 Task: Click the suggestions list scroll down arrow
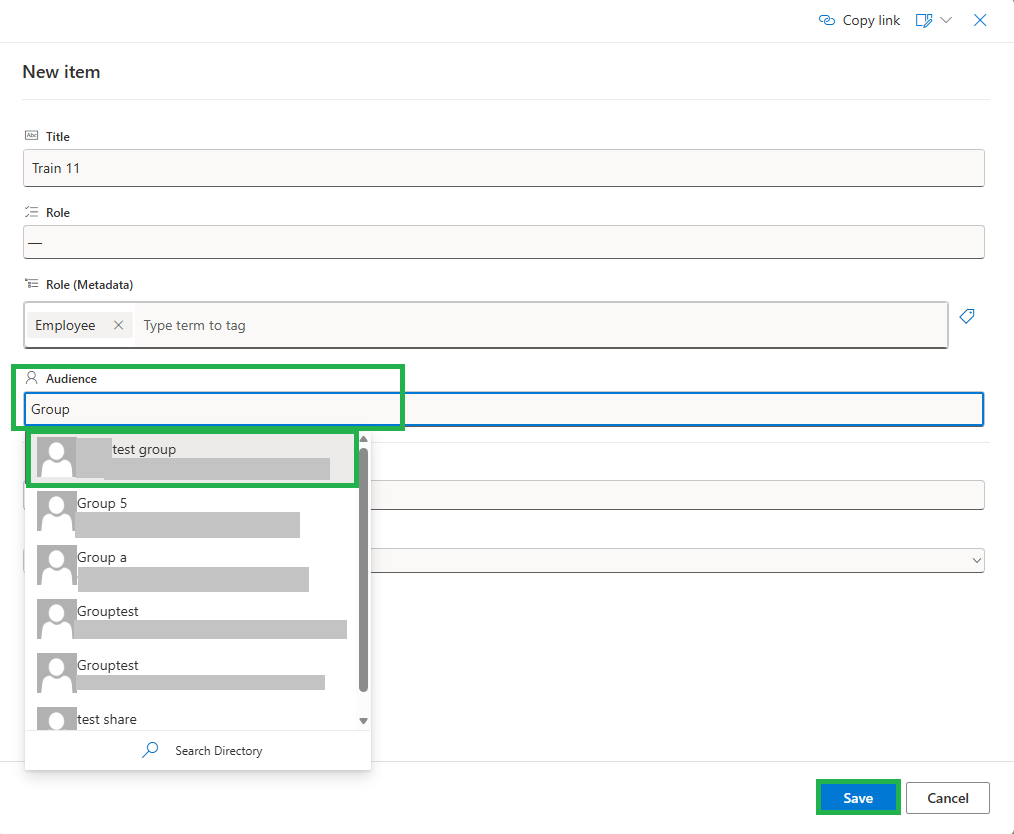click(363, 721)
